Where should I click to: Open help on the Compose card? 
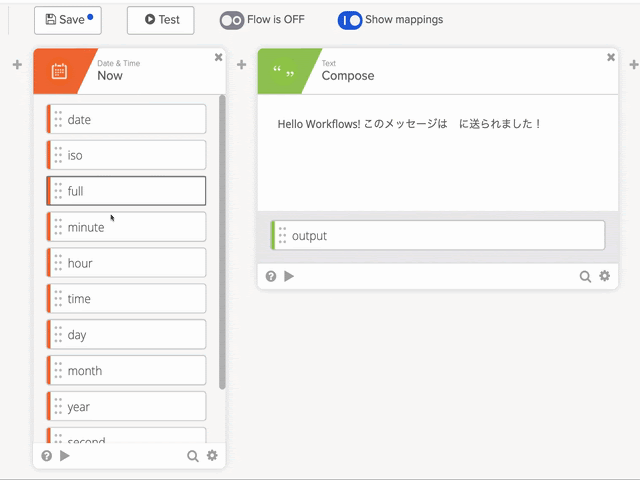[271, 276]
